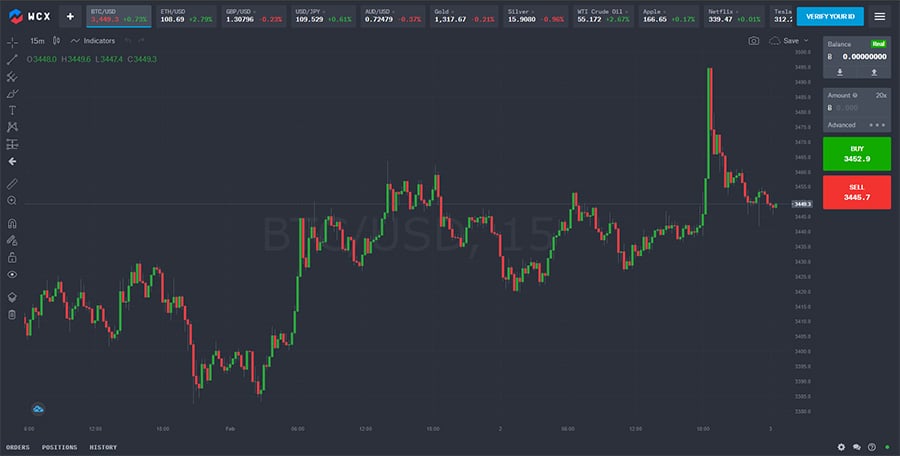Take a chart snapshot with camera icon

[x=754, y=41]
